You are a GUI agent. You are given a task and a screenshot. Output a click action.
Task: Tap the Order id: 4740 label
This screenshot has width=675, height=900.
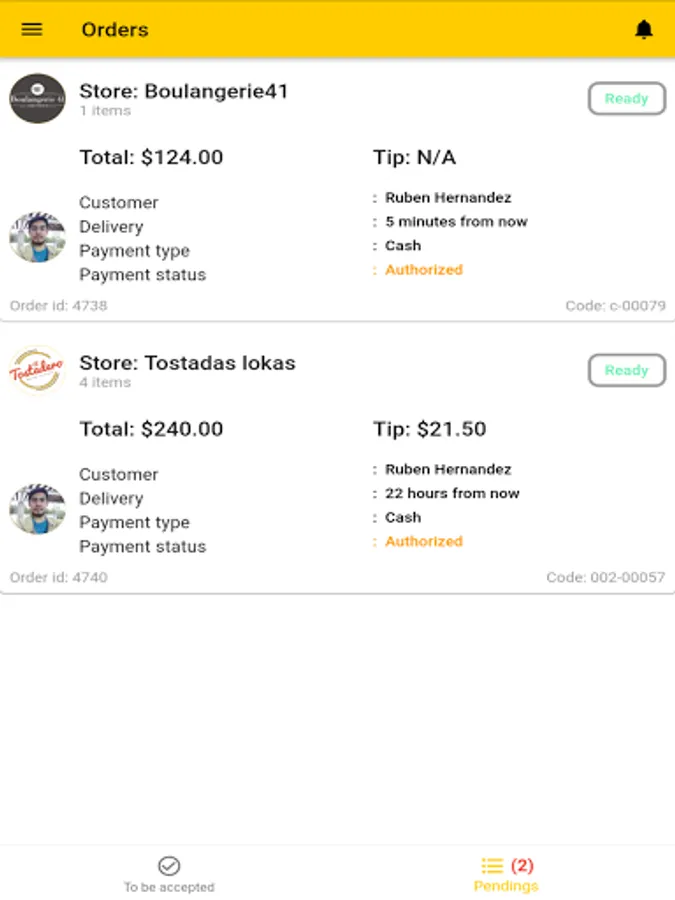(59, 577)
